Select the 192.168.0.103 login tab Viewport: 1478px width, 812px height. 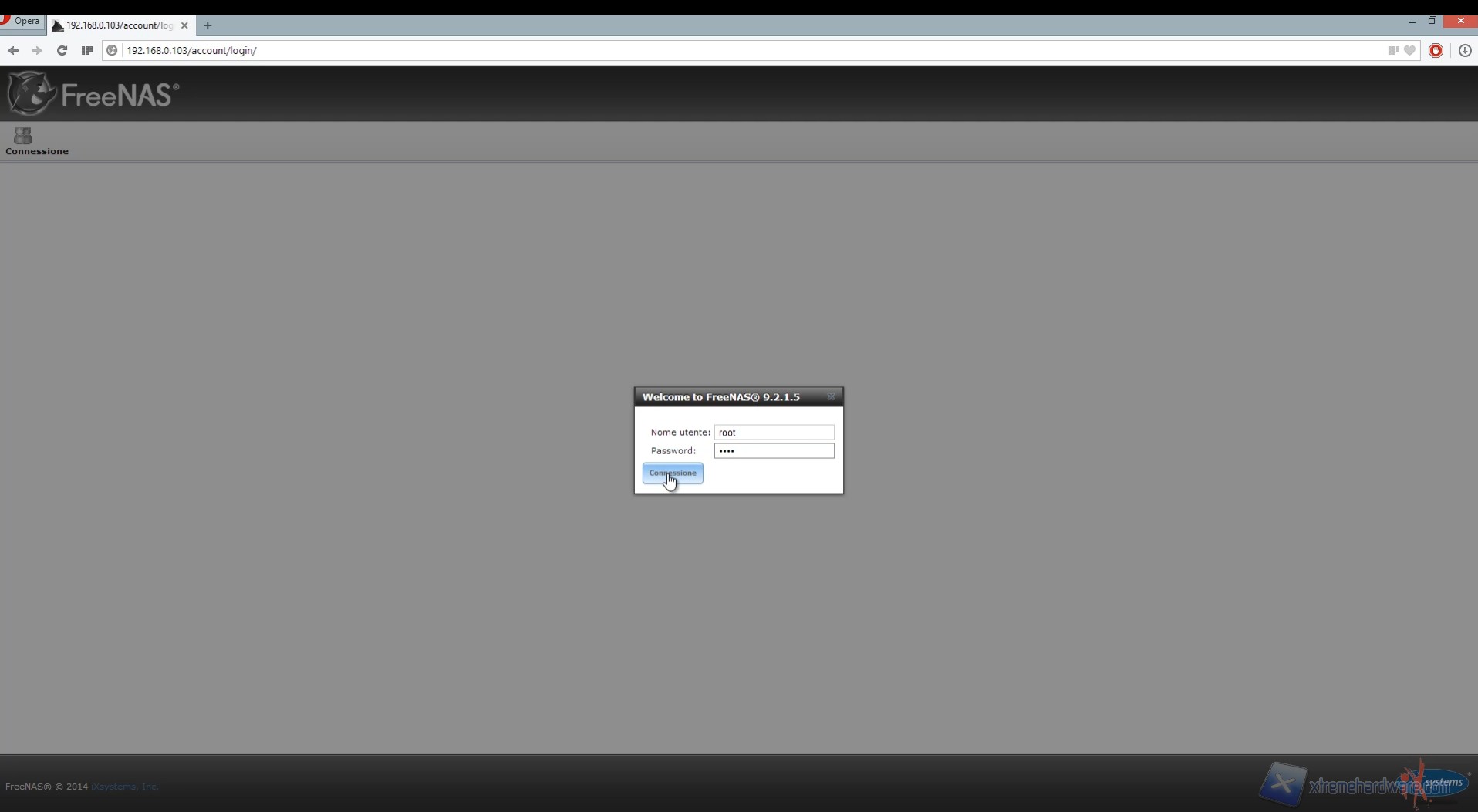click(x=117, y=25)
